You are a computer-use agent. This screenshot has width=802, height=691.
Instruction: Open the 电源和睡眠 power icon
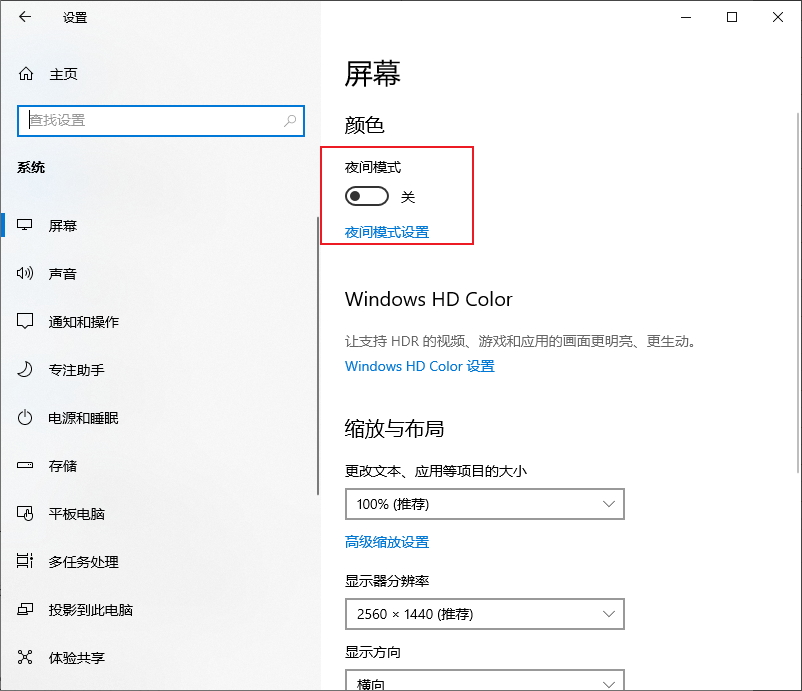[x=24, y=417]
